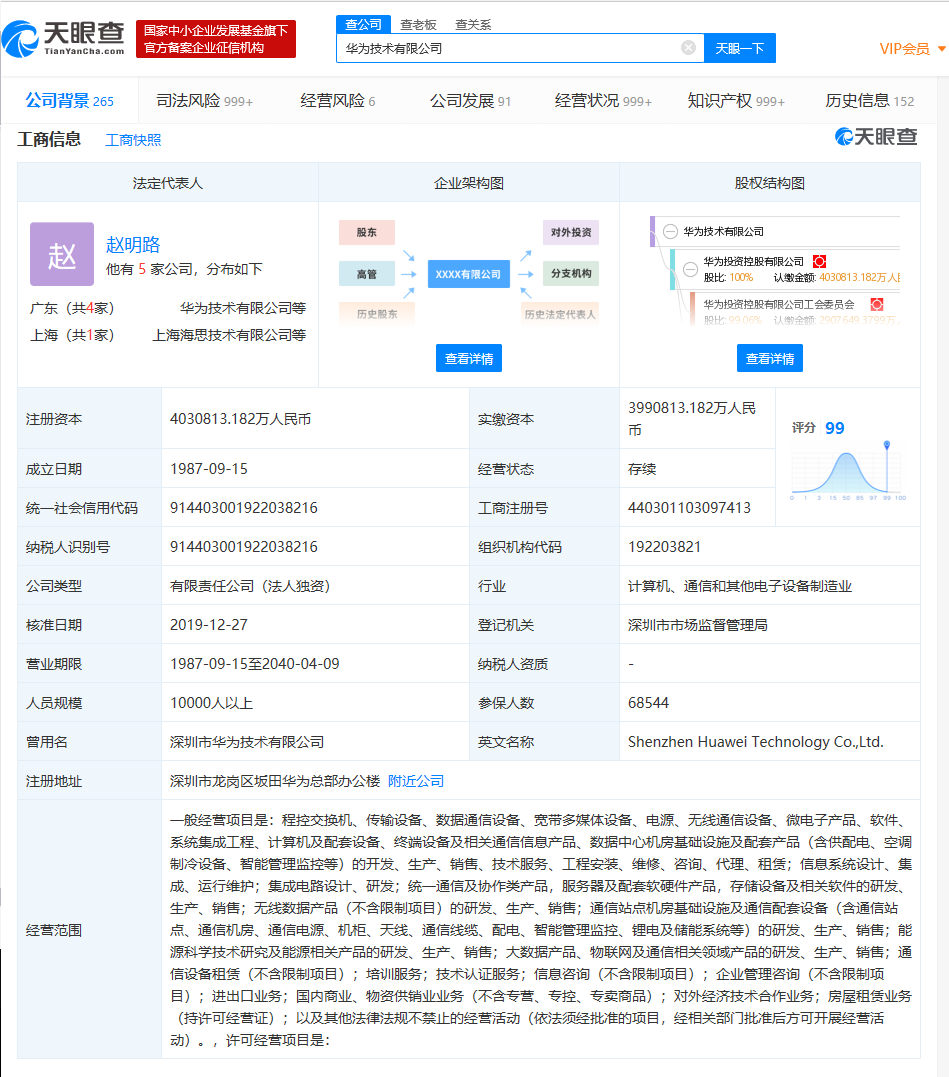Click the red risk icon beside 华为投资控股有限公司
Image resolution: width=949 pixels, height=1077 pixels.
(819, 261)
